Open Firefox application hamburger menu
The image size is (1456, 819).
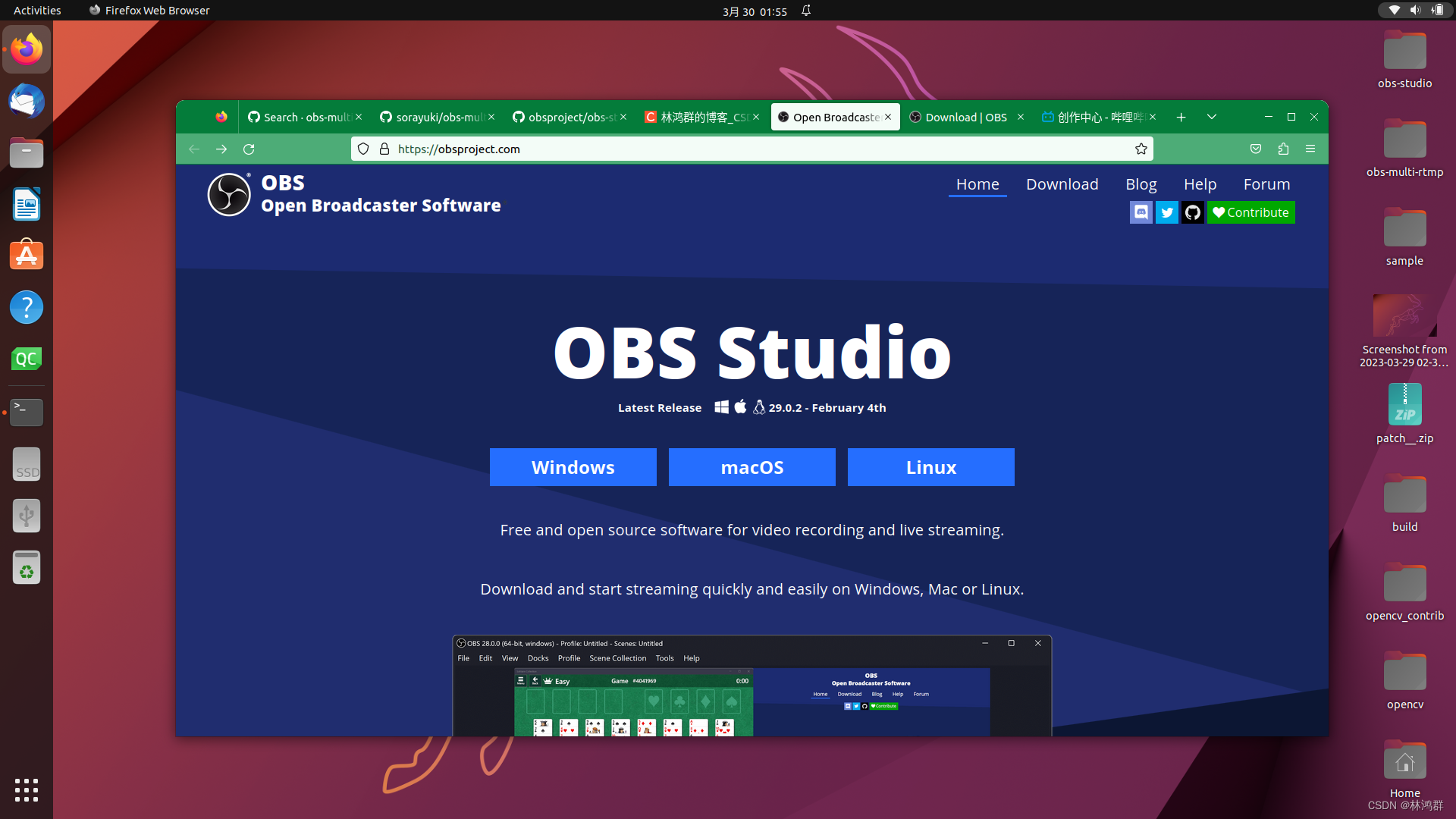1310,149
